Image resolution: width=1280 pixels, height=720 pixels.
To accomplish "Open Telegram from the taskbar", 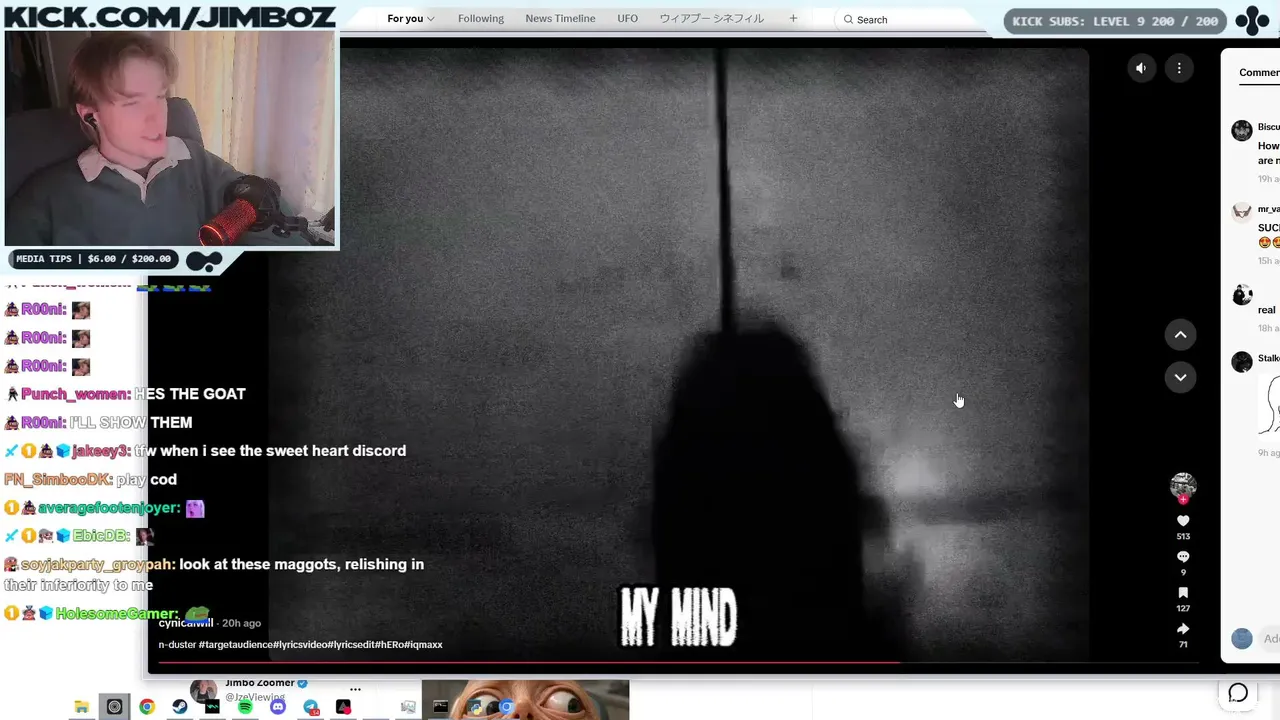I will [x=311, y=707].
